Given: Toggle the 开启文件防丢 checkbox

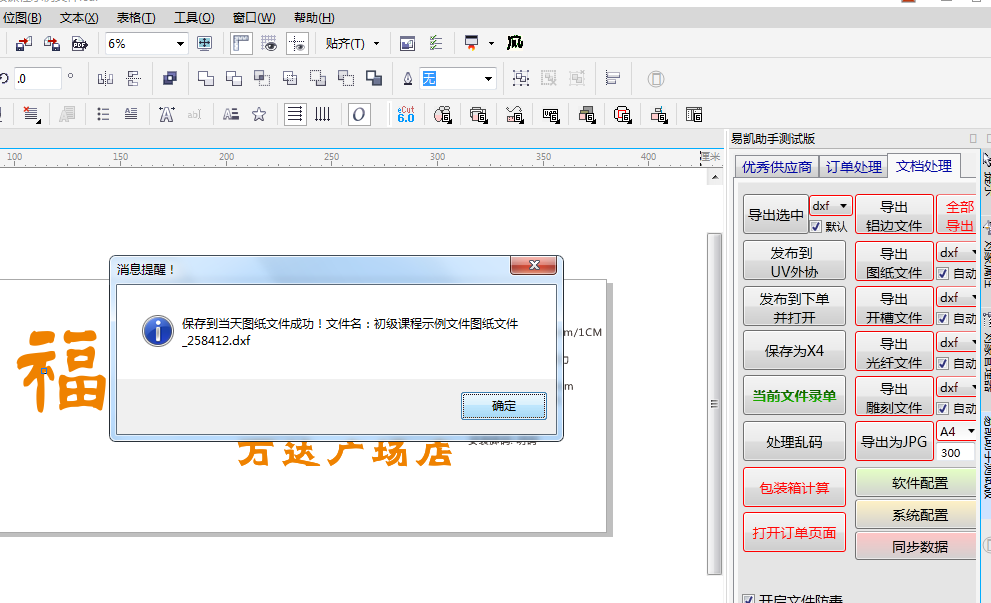Looking at the screenshot, I should [749, 599].
